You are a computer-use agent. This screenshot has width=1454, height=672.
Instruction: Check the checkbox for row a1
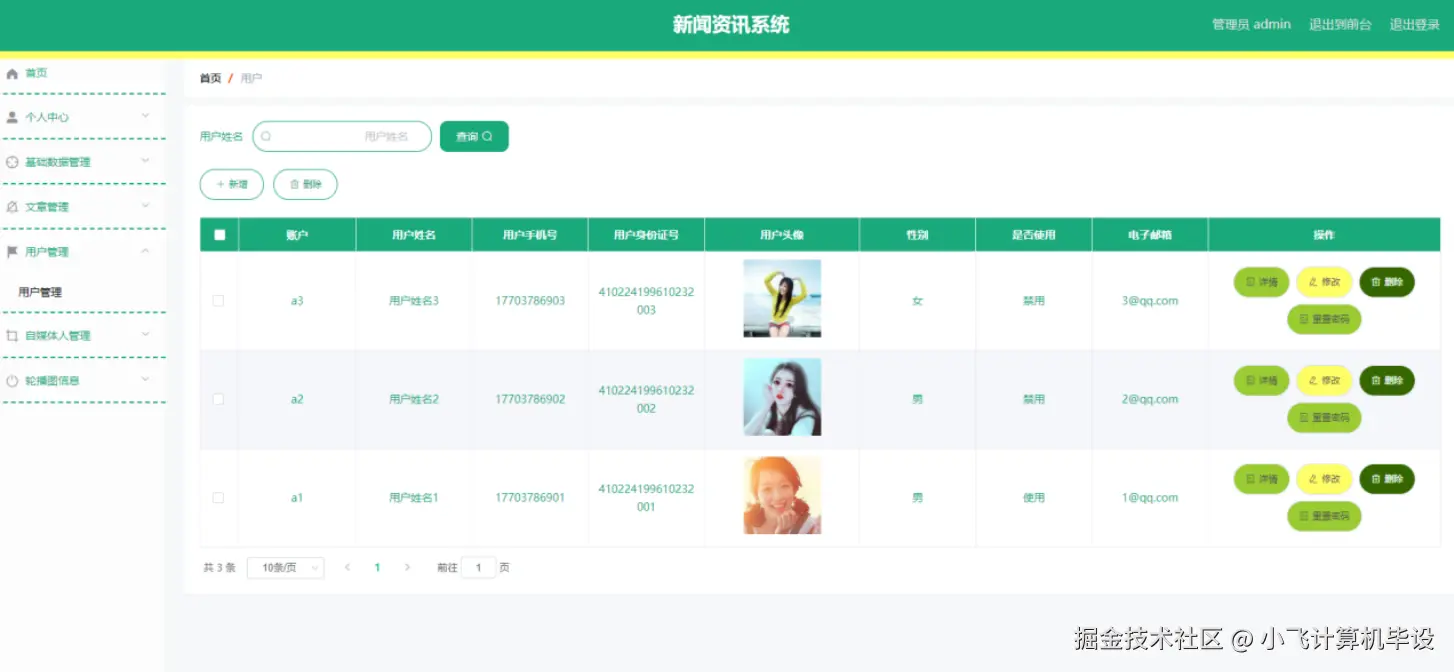coord(218,497)
